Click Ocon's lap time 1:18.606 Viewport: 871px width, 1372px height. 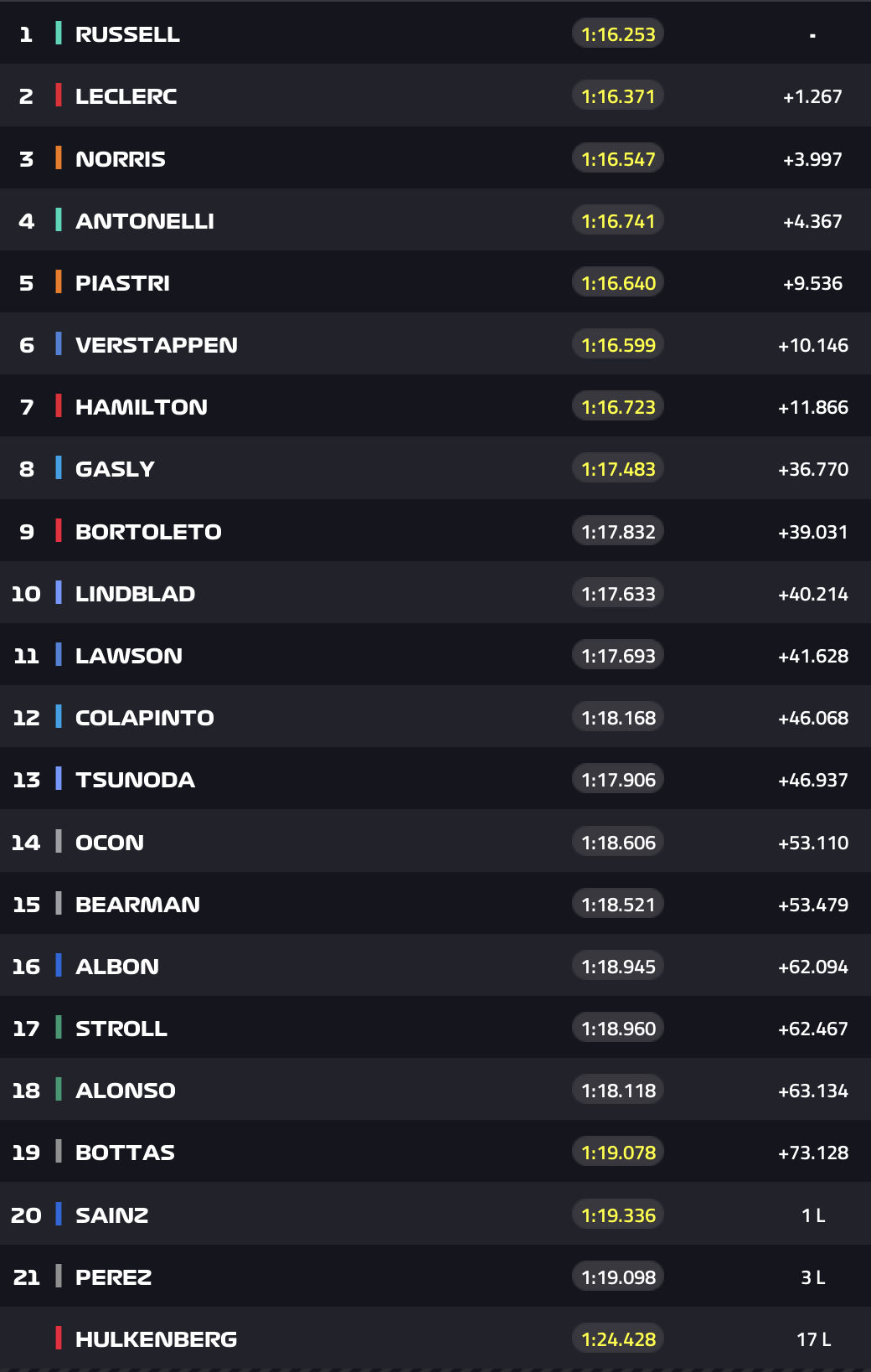pos(618,843)
